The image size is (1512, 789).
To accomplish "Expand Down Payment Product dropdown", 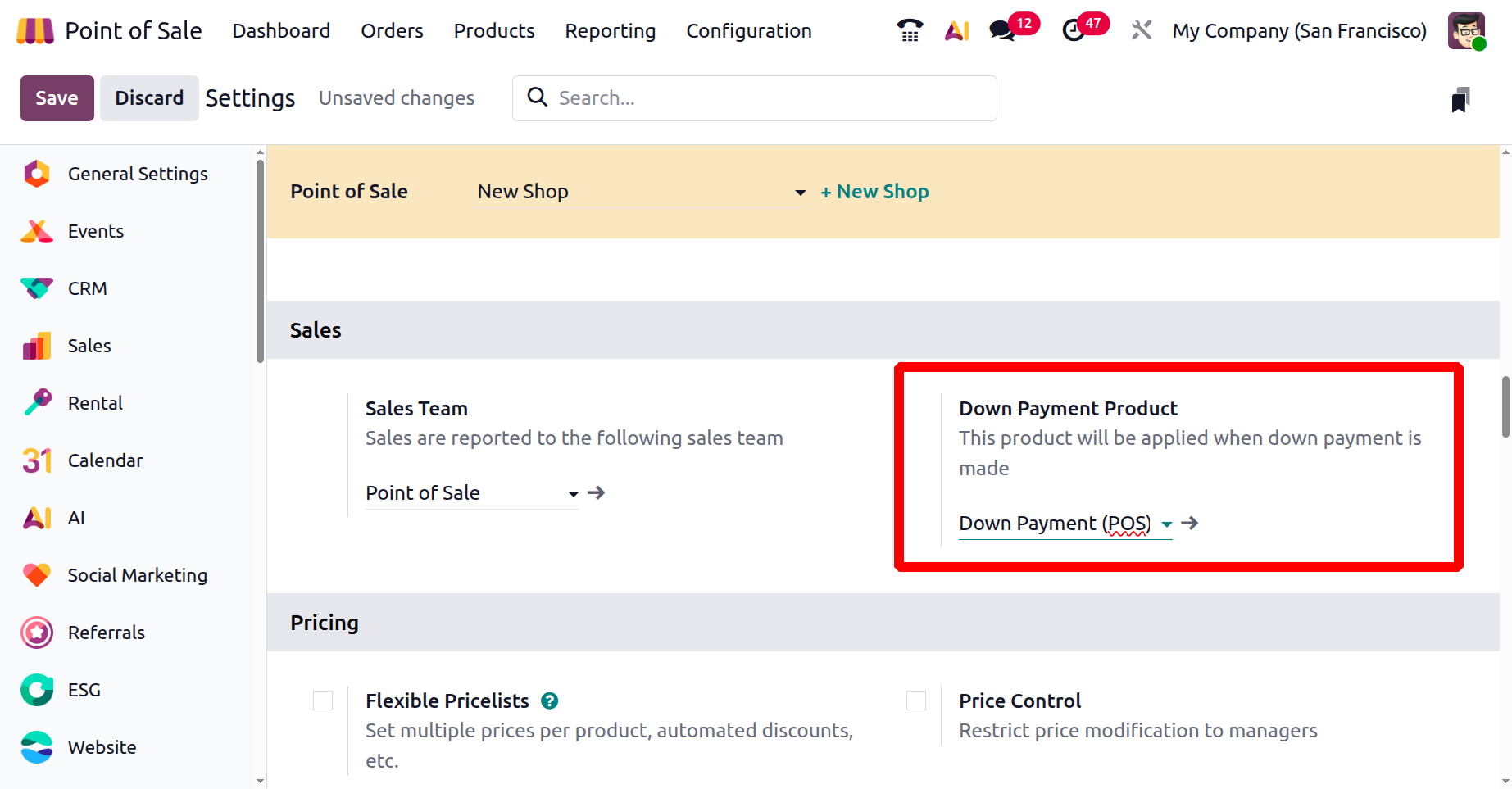I will pos(1166,524).
